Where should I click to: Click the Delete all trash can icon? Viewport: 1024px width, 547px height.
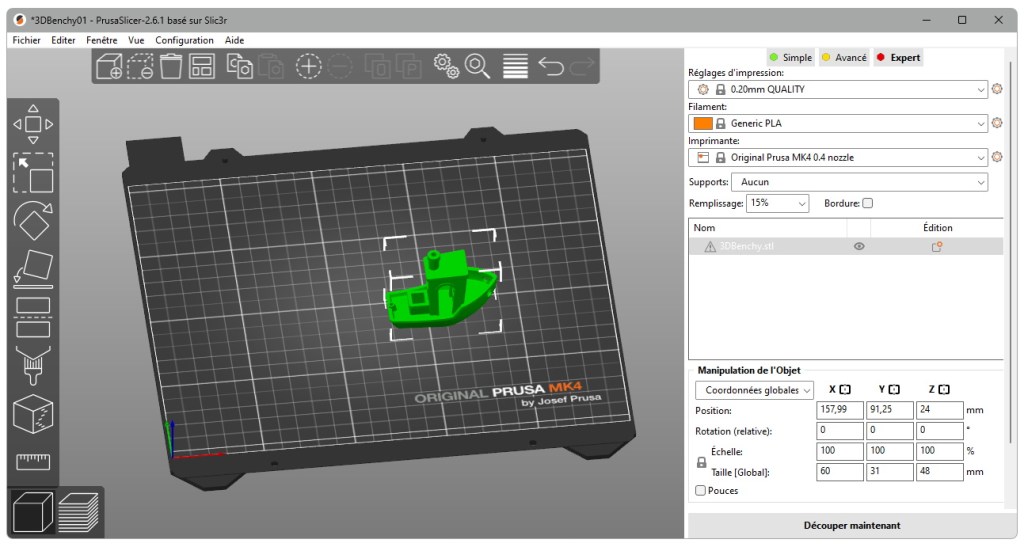click(x=171, y=67)
